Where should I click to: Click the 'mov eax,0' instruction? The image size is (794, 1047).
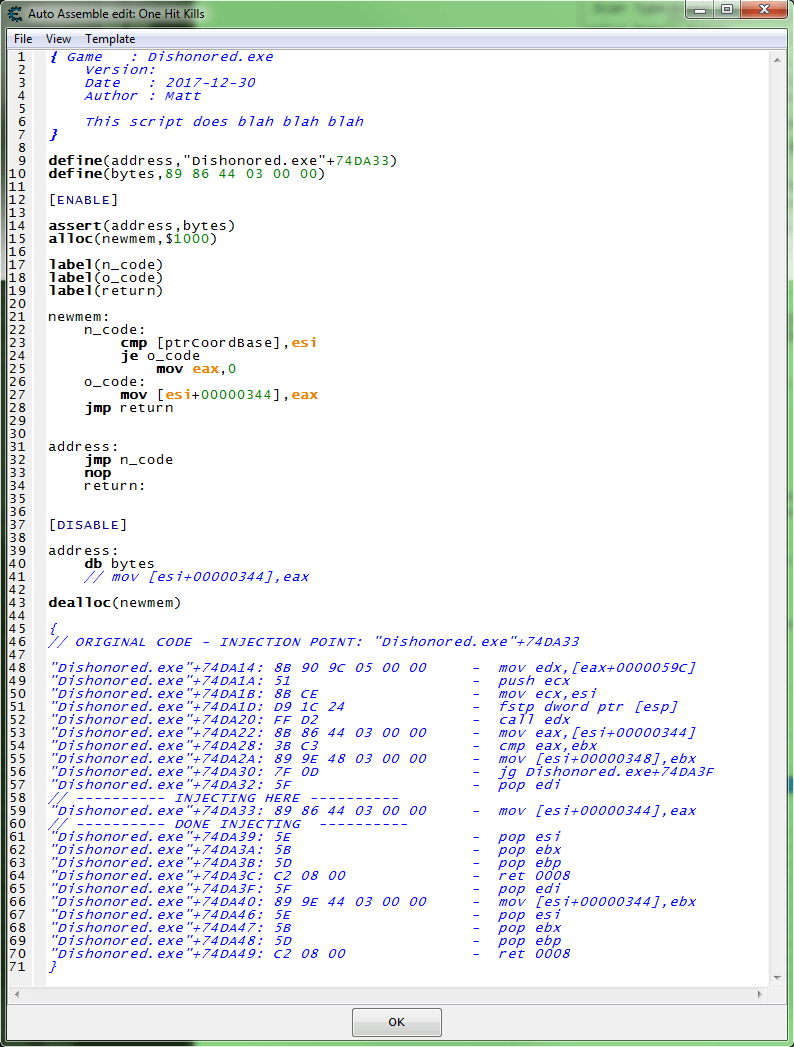196,369
